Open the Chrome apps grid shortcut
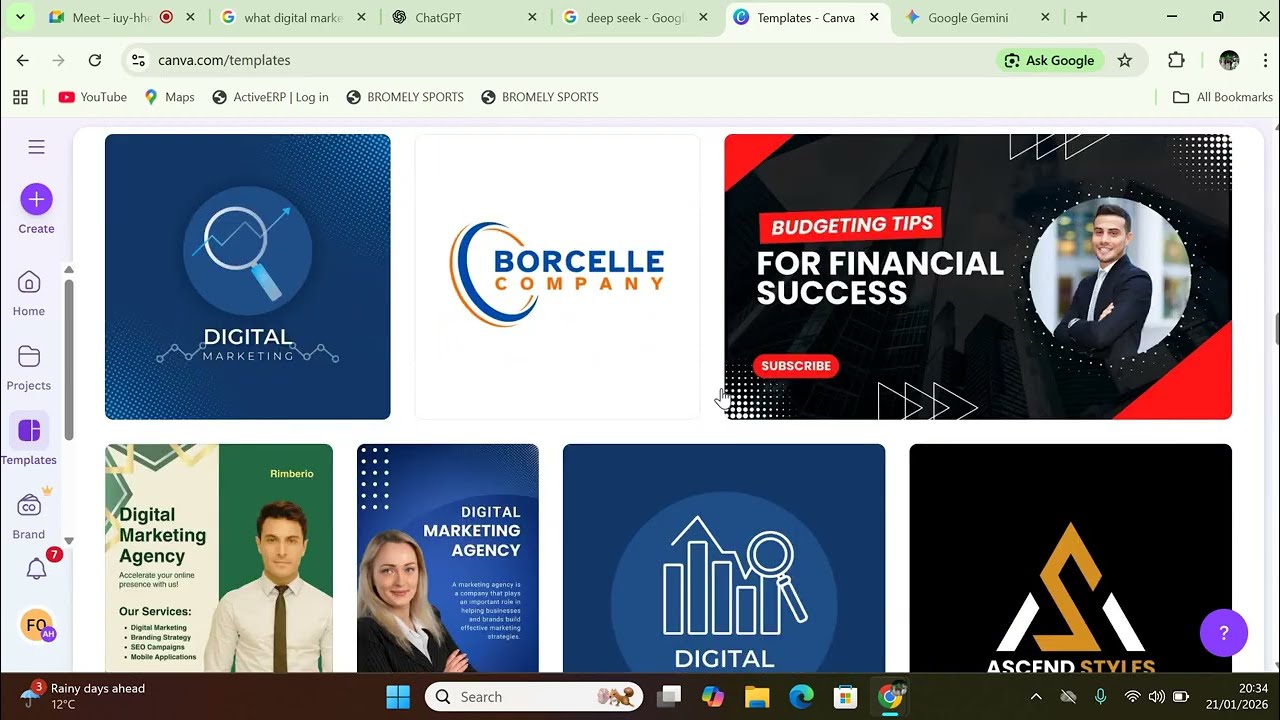Image resolution: width=1280 pixels, height=720 pixels. coord(20,97)
